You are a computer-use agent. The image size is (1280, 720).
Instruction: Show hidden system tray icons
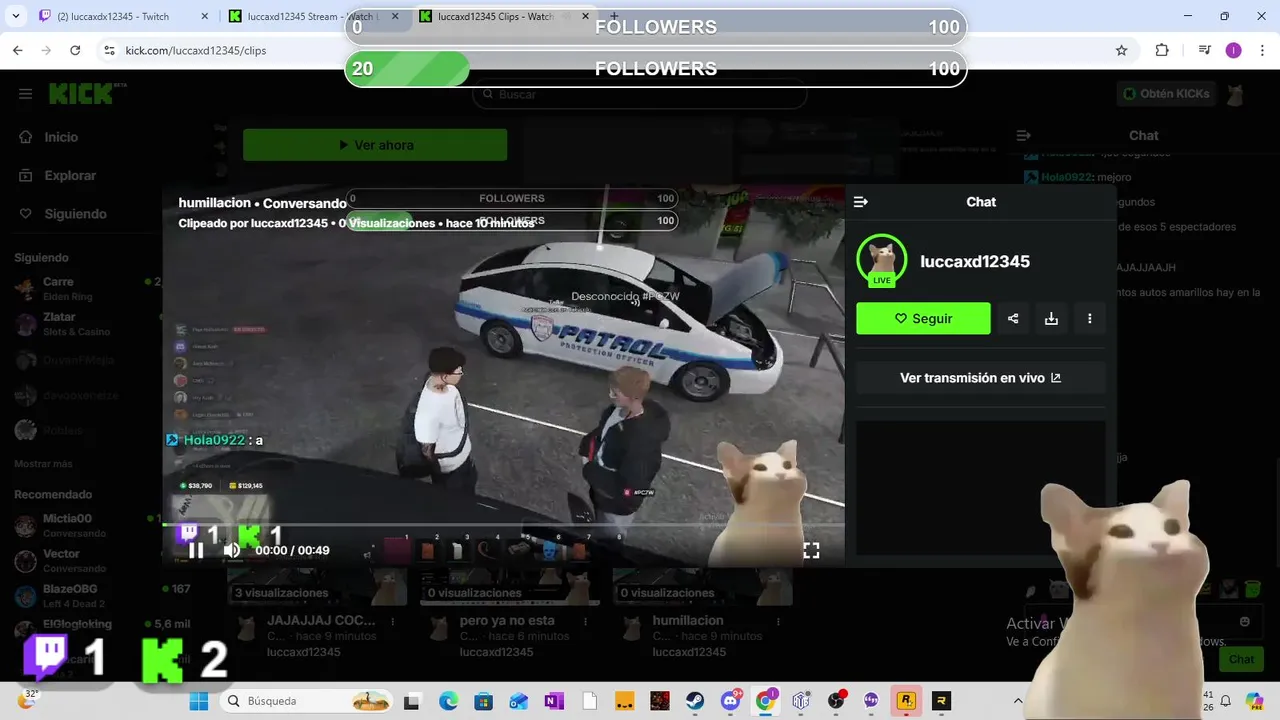coord(1018,701)
